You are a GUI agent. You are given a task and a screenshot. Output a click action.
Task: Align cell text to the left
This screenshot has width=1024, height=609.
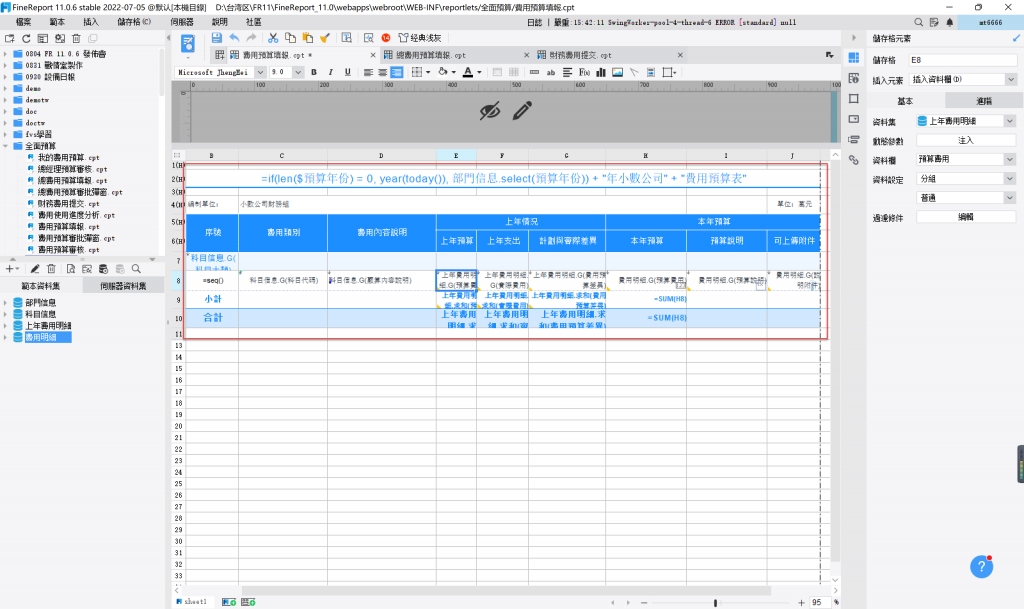(368, 72)
